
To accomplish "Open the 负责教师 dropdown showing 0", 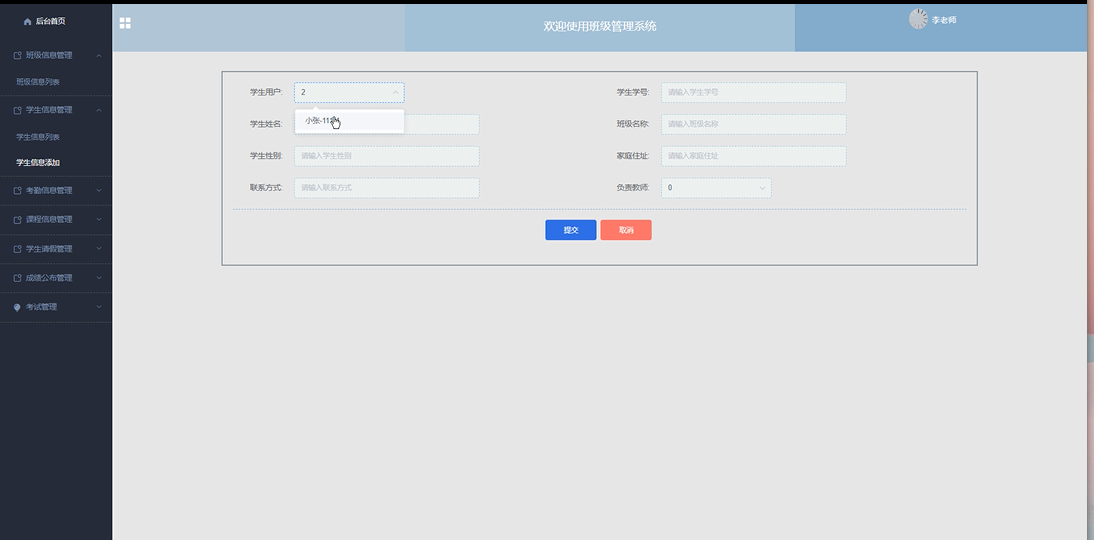I will 716,188.
